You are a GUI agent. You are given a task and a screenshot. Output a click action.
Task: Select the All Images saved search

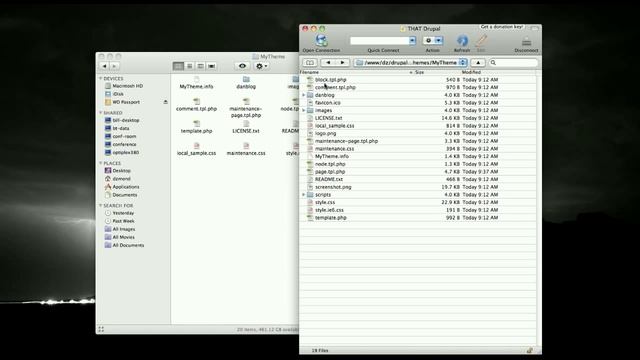tap(124, 229)
